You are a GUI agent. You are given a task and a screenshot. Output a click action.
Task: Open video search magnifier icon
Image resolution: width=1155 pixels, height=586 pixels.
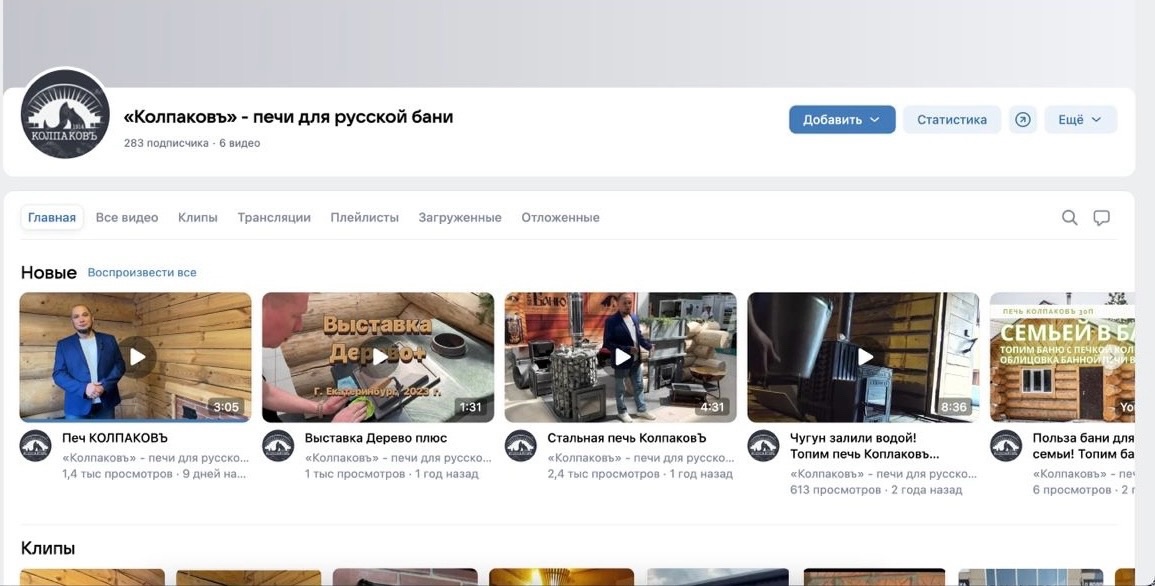1070,217
